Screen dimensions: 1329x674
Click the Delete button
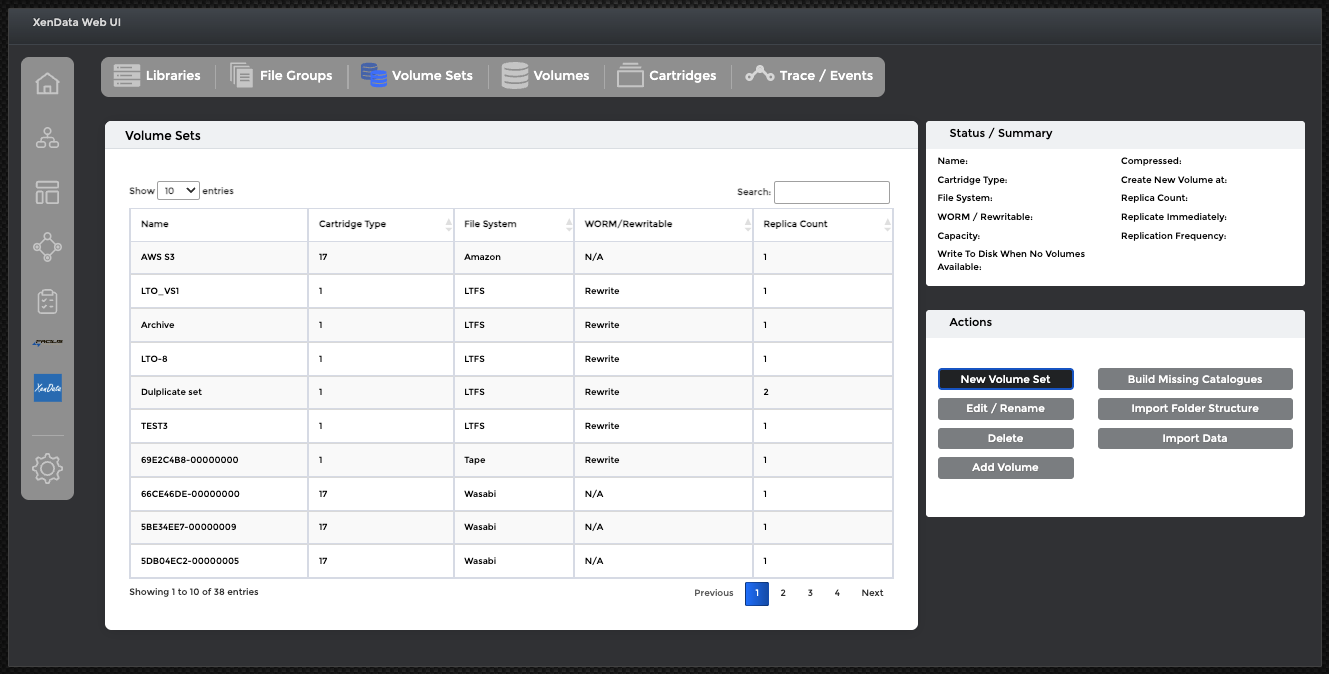(x=1006, y=438)
